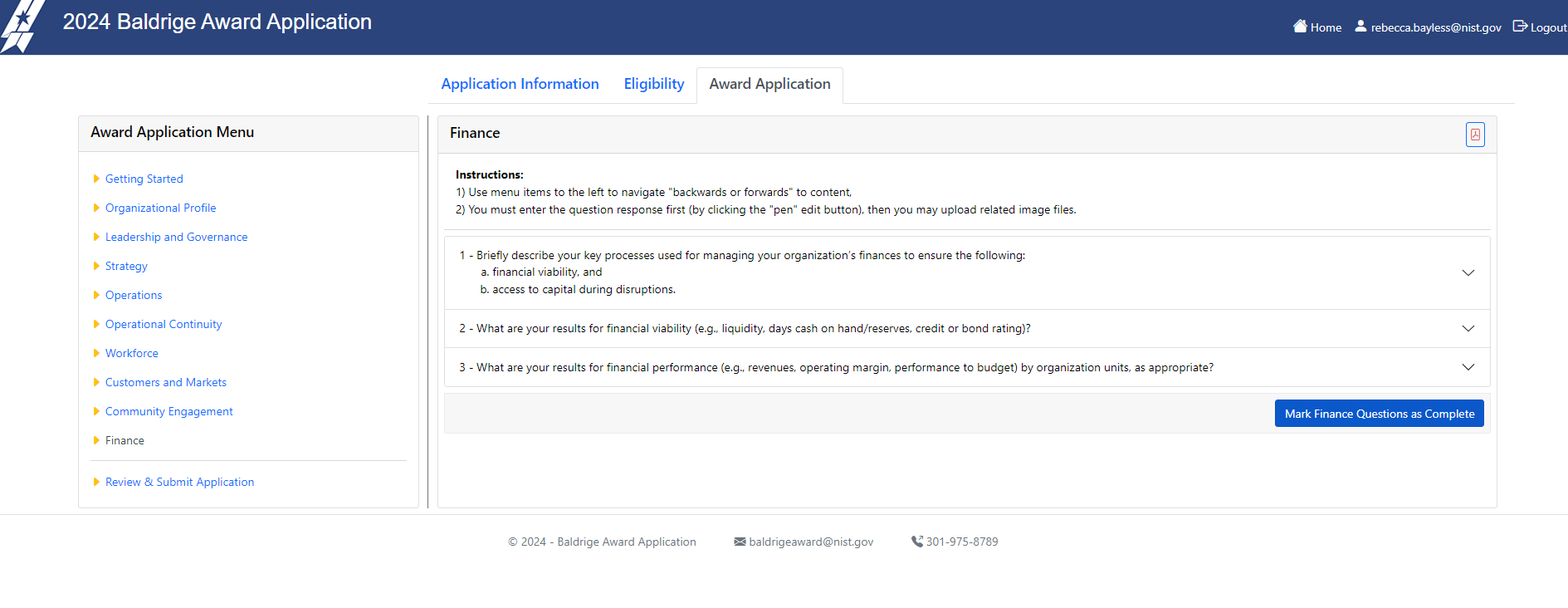Click the PDF export icon in Finance header
The width and height of the screenshot is (1568, 608).
click(x=1474, y=135)
